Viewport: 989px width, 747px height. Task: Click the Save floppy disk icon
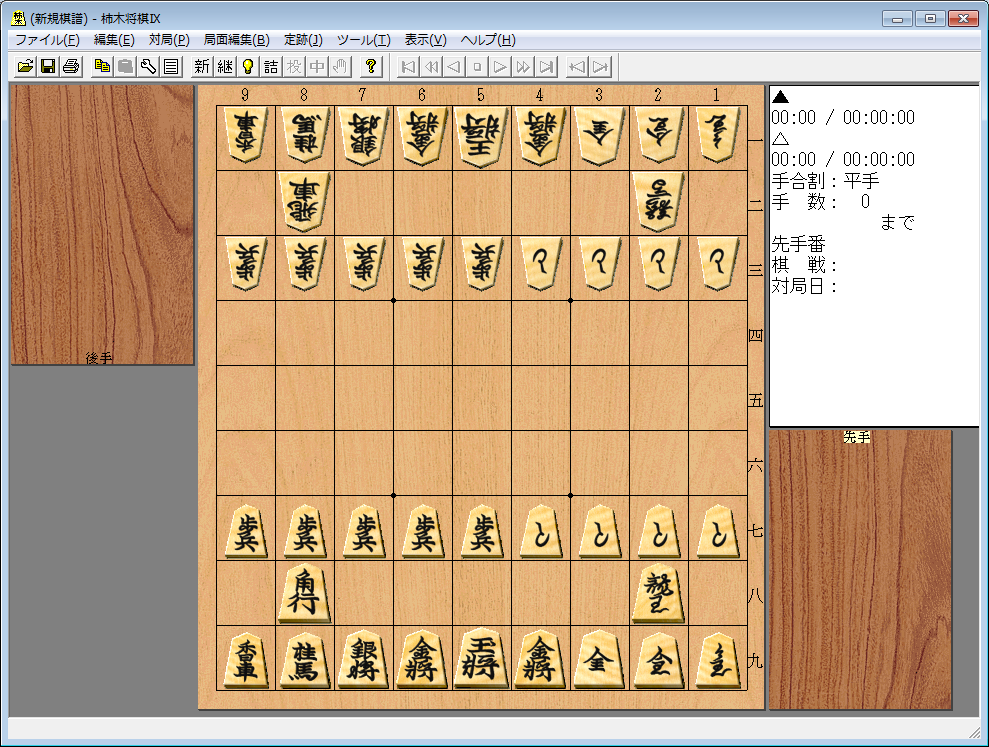(x=48, y=66)
